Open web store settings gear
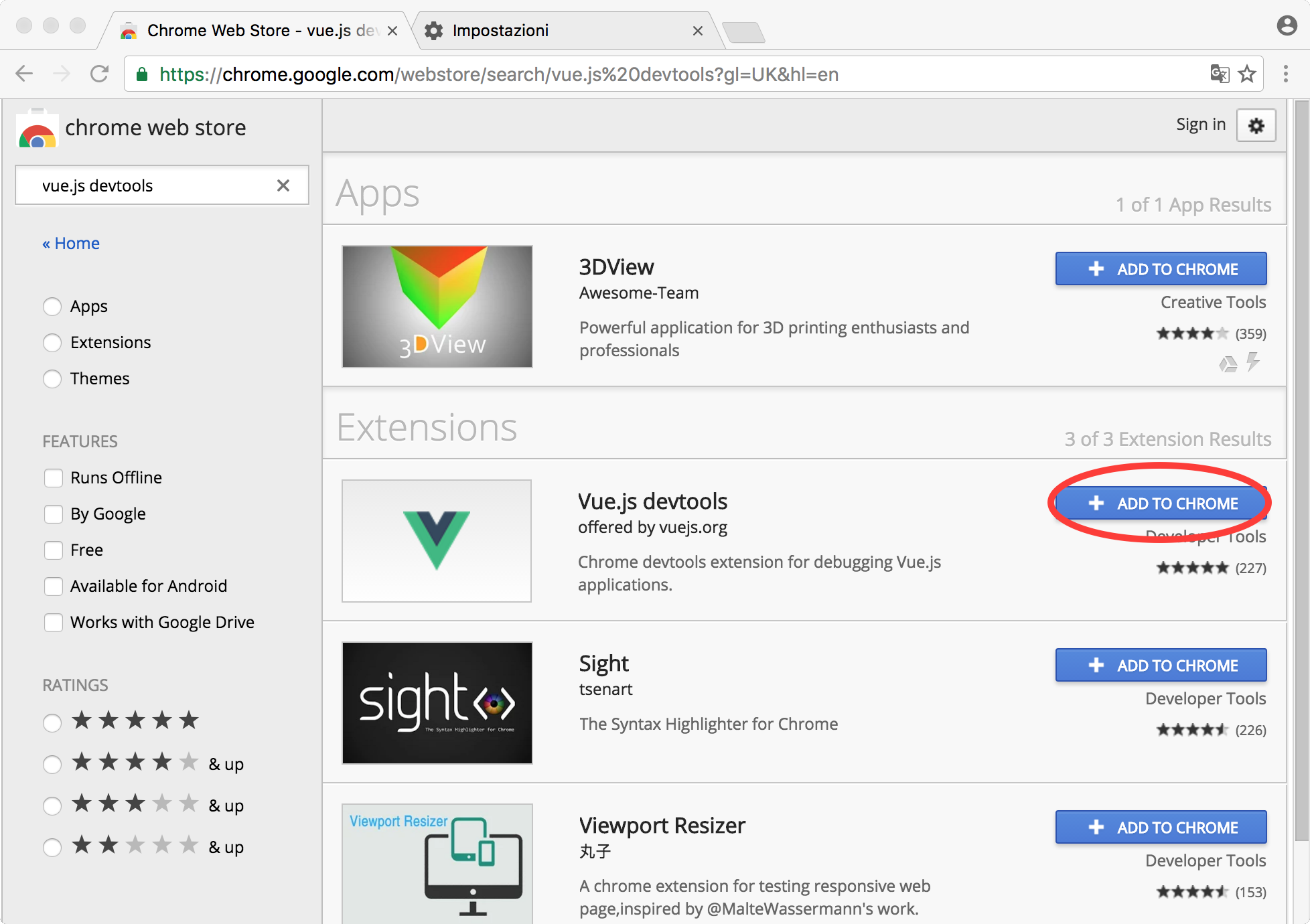The image size is (1310, 924). pos(1256,125)
